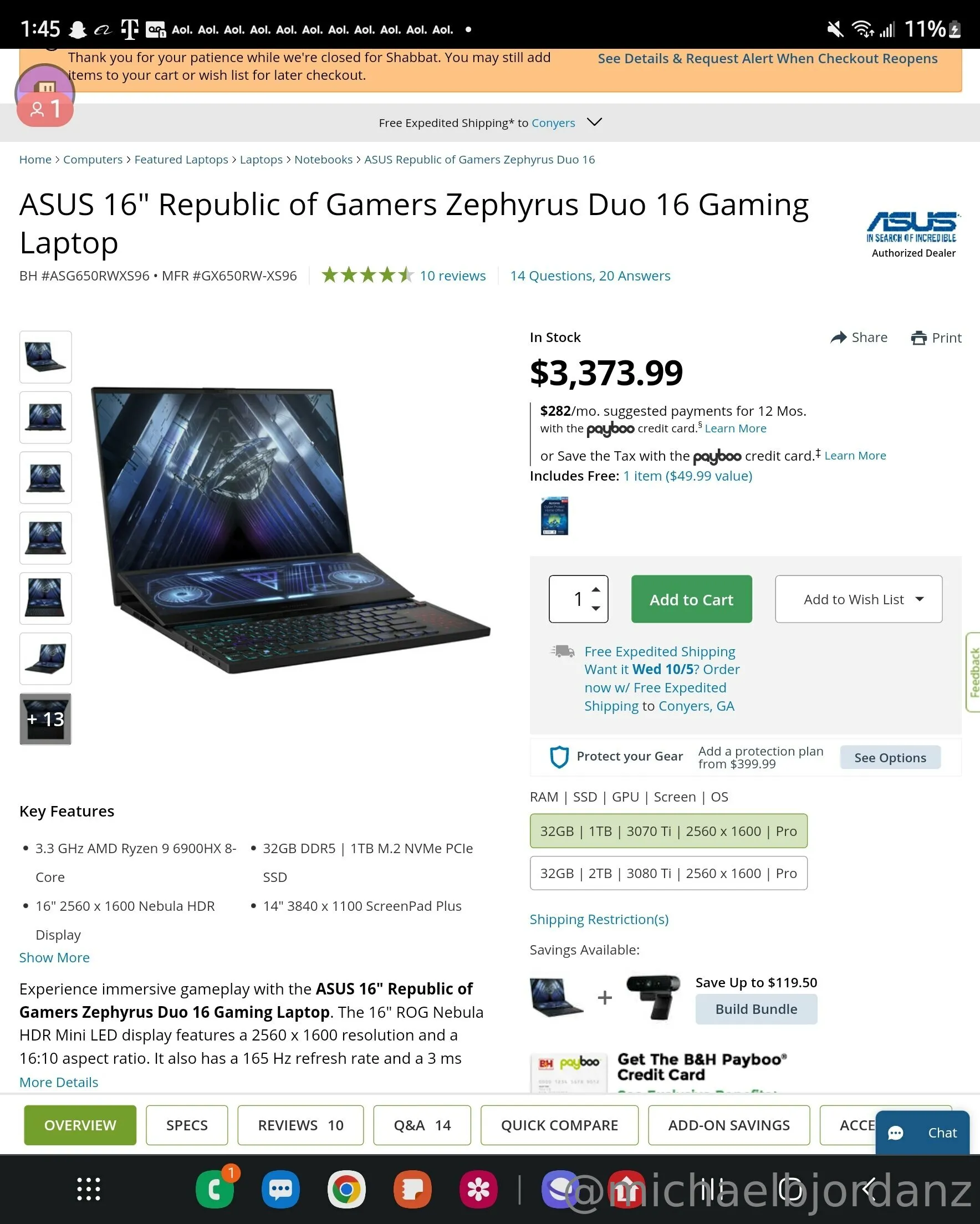Click the star rating bar
Viewport: 980px width, 1224px height.
tap(367, 276)
